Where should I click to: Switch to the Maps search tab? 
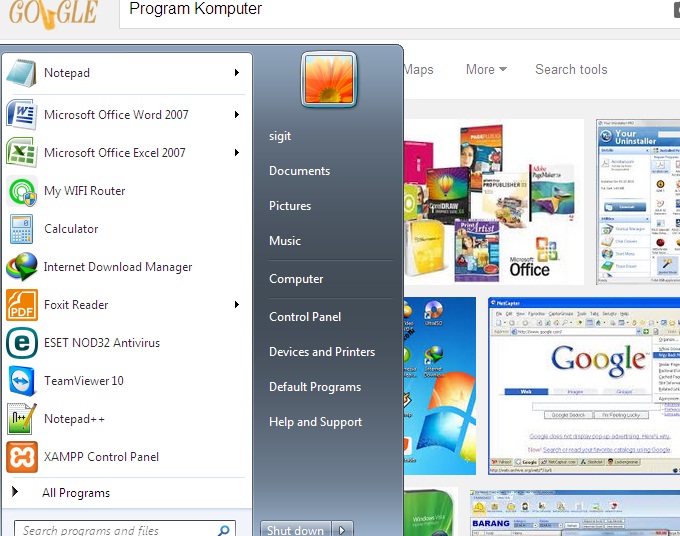click(418, 69)
